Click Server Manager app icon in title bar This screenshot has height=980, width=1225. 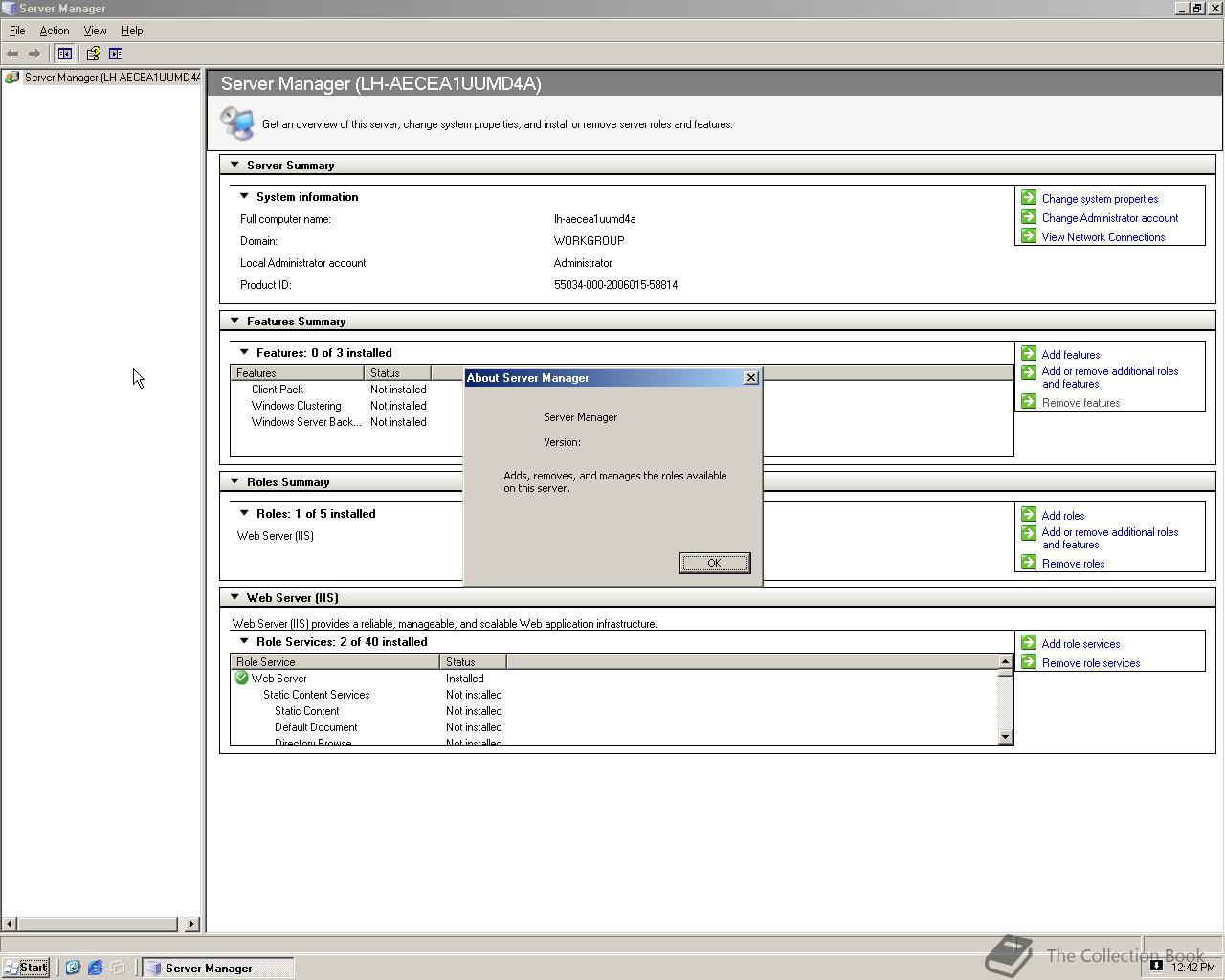point(9,8)
